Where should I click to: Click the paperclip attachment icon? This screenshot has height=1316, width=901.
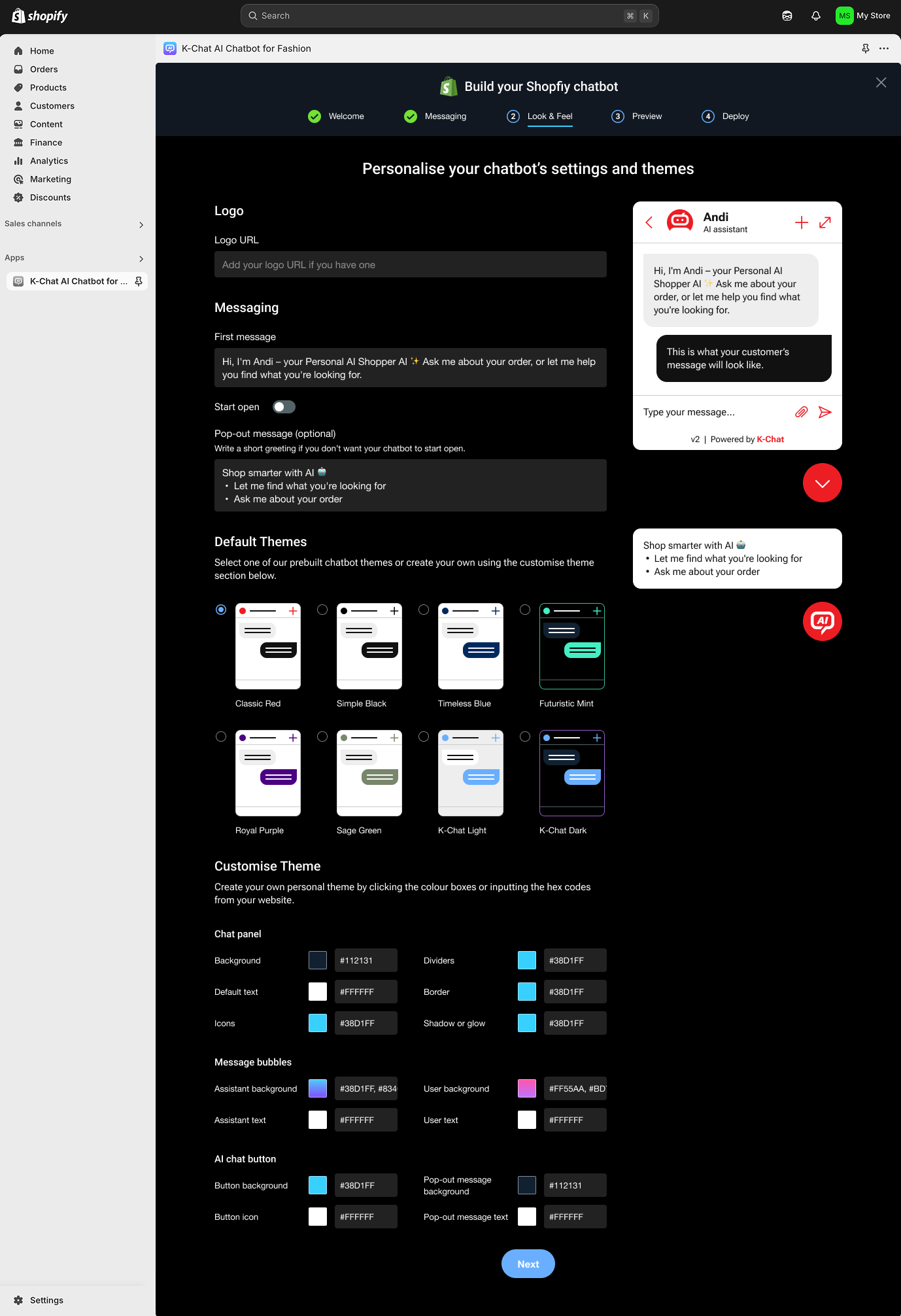pos(802,412)
